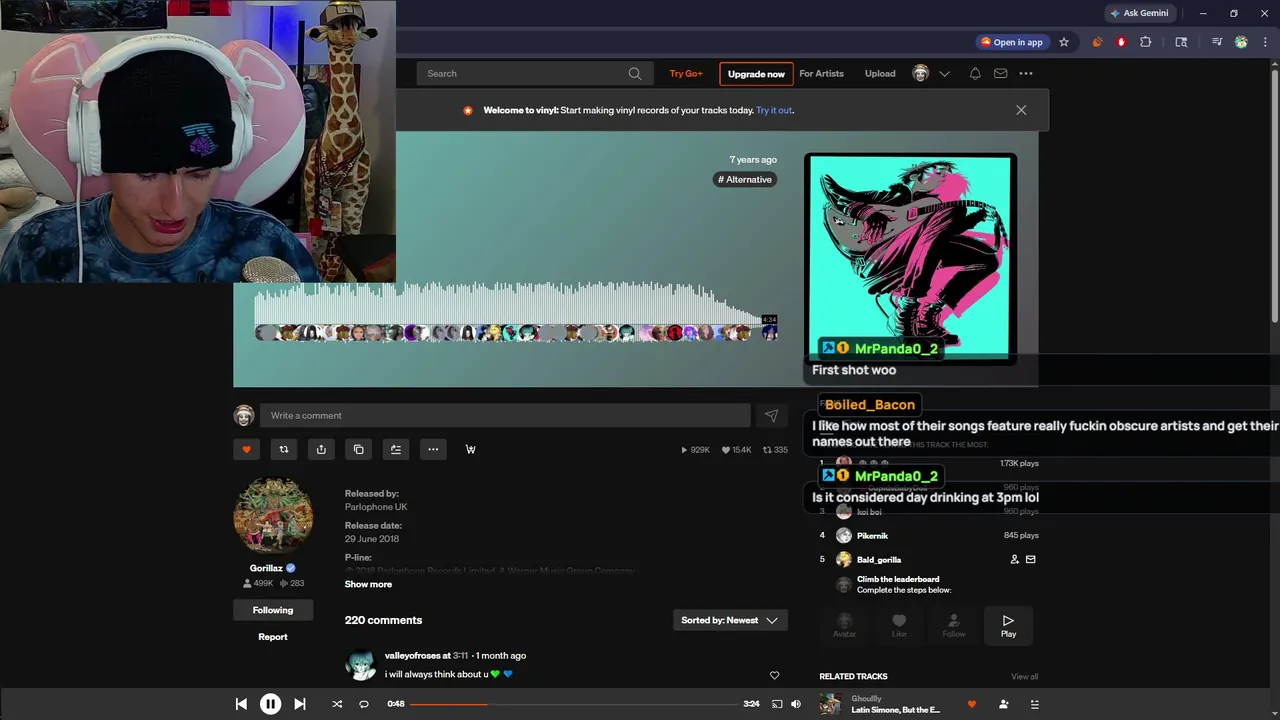Image resolution: width=1280 pixels, height=720 pixels.
Task: Toggle repeat mode
Action: [364, 704]
